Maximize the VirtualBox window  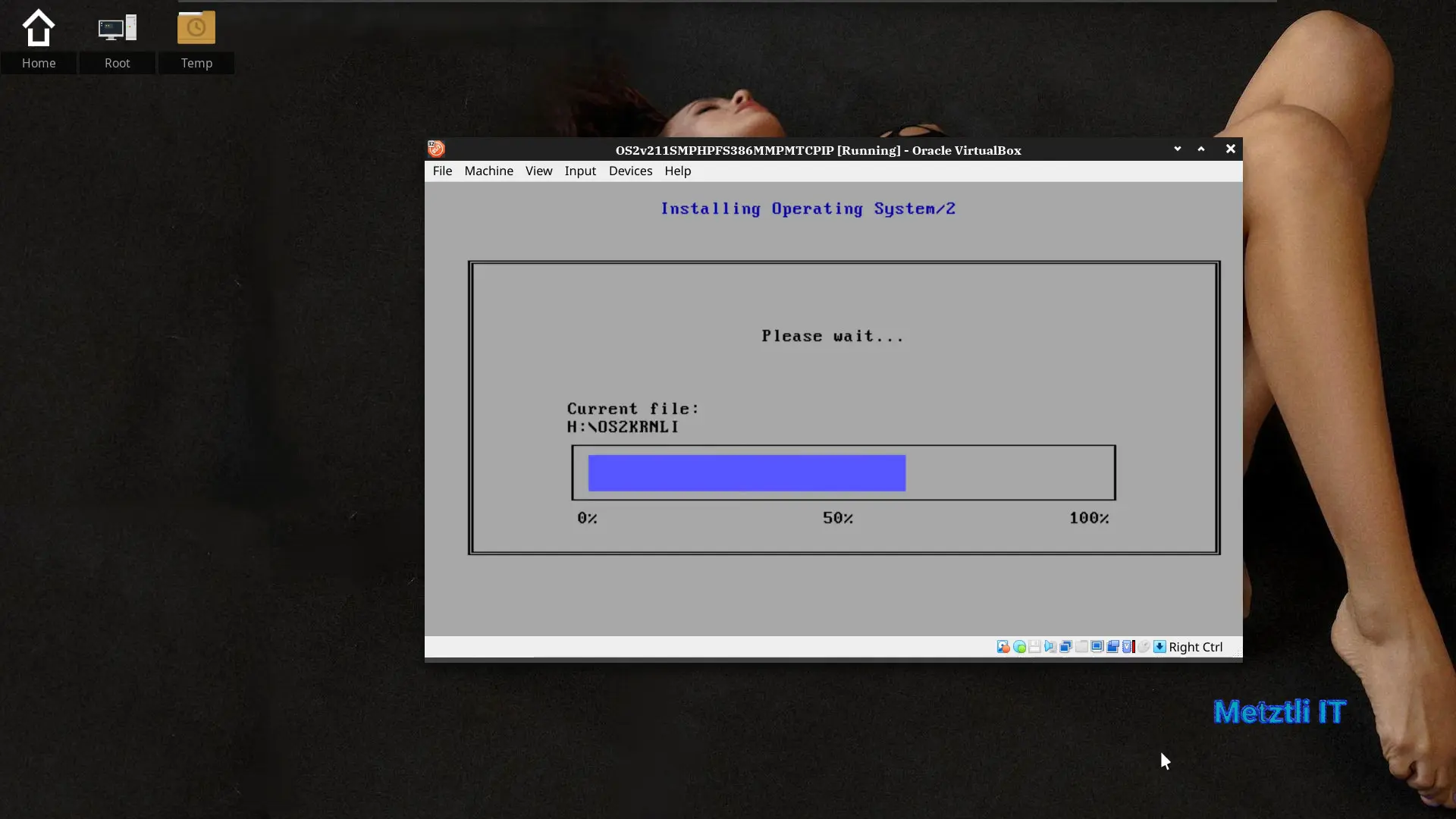1200,149
